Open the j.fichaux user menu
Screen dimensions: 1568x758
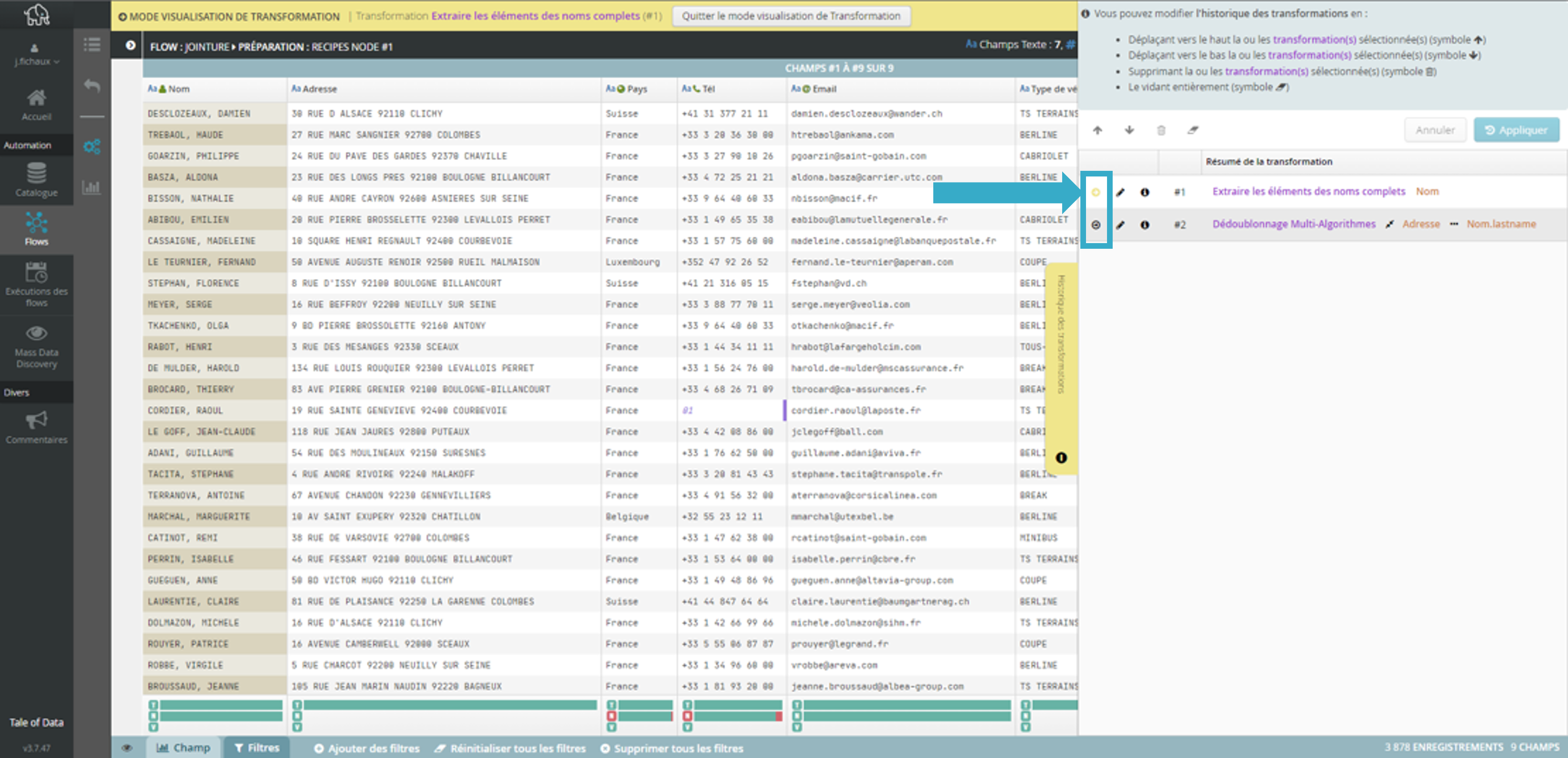(36, 55)
